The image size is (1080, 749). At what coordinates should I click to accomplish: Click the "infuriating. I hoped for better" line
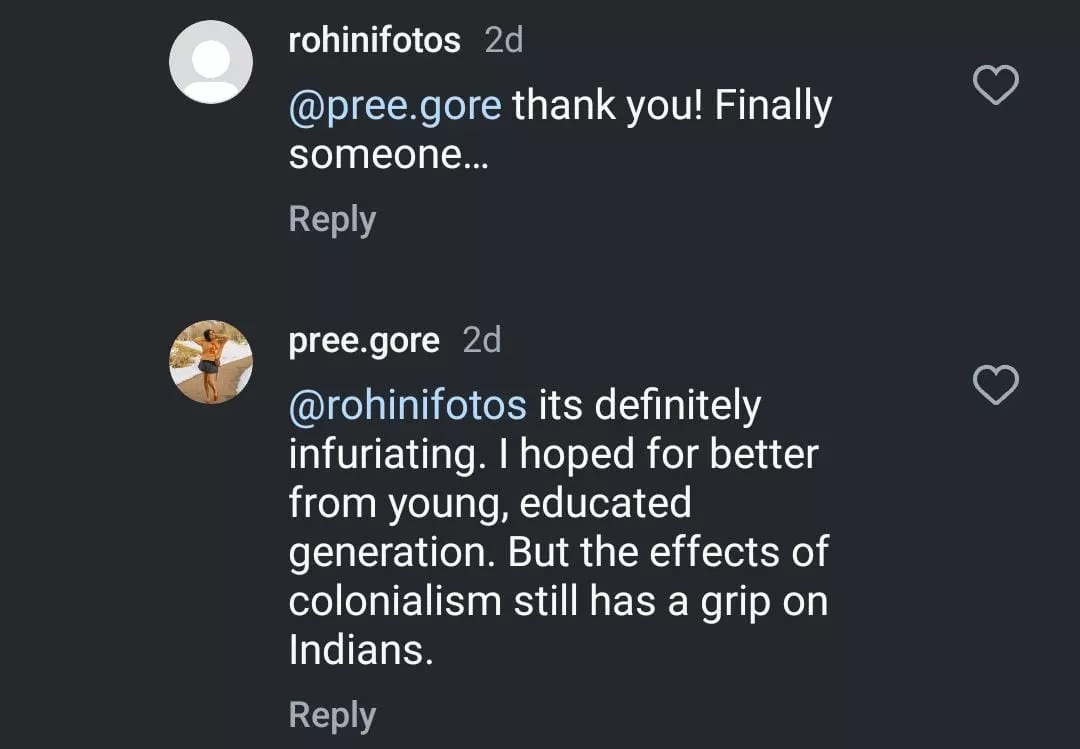[553, 454]
